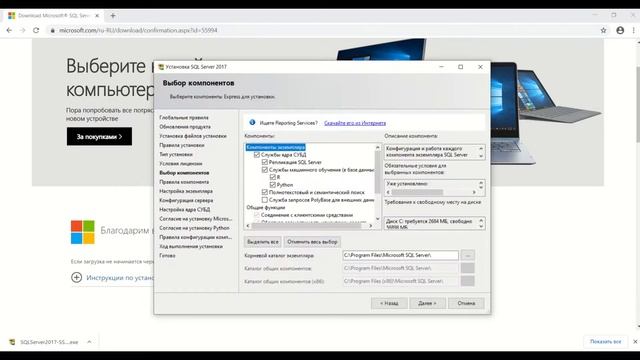640x360 pixels.
Task: Click Уже установлено box scroll-right arrow
Action: [x=474, y=192]
